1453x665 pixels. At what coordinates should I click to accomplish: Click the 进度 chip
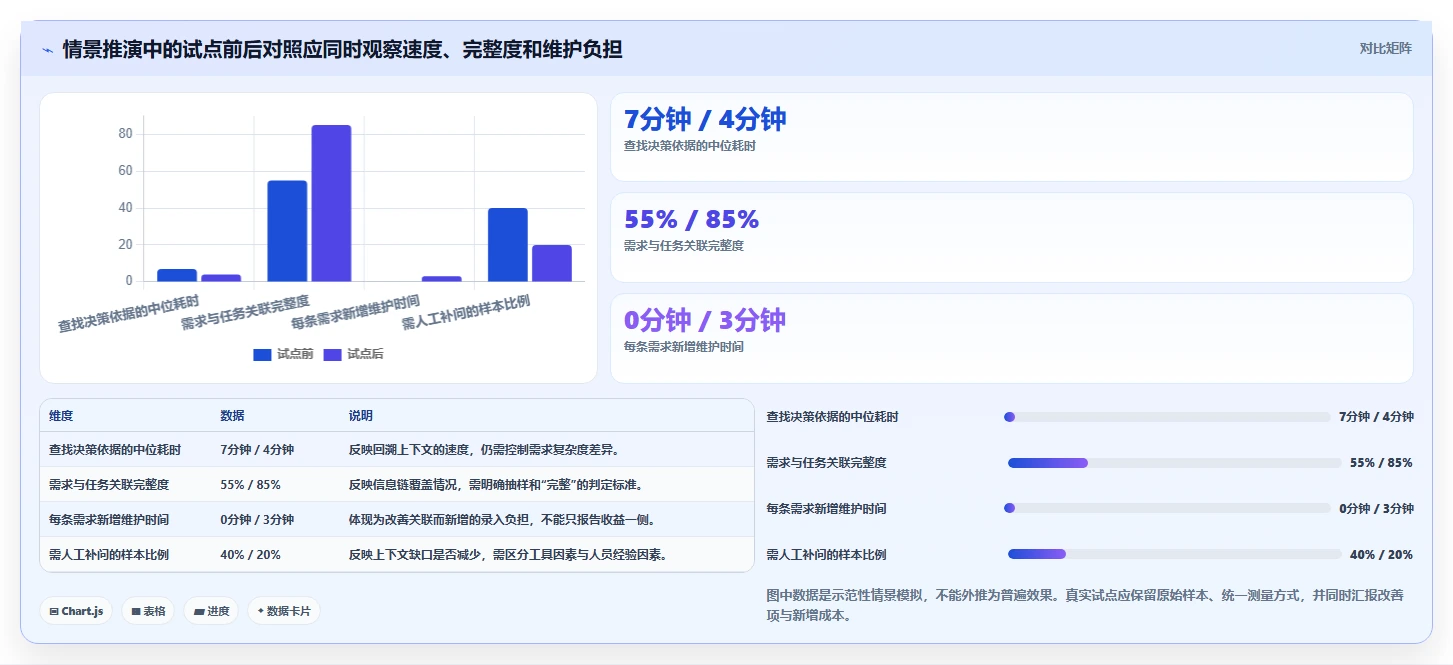pyautogui.click(x=211, y=611)
